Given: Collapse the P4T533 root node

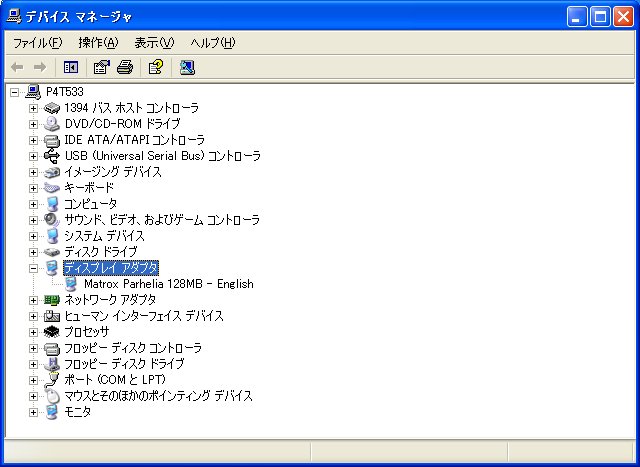Looking at the screenshot, I should coord(15,92).
